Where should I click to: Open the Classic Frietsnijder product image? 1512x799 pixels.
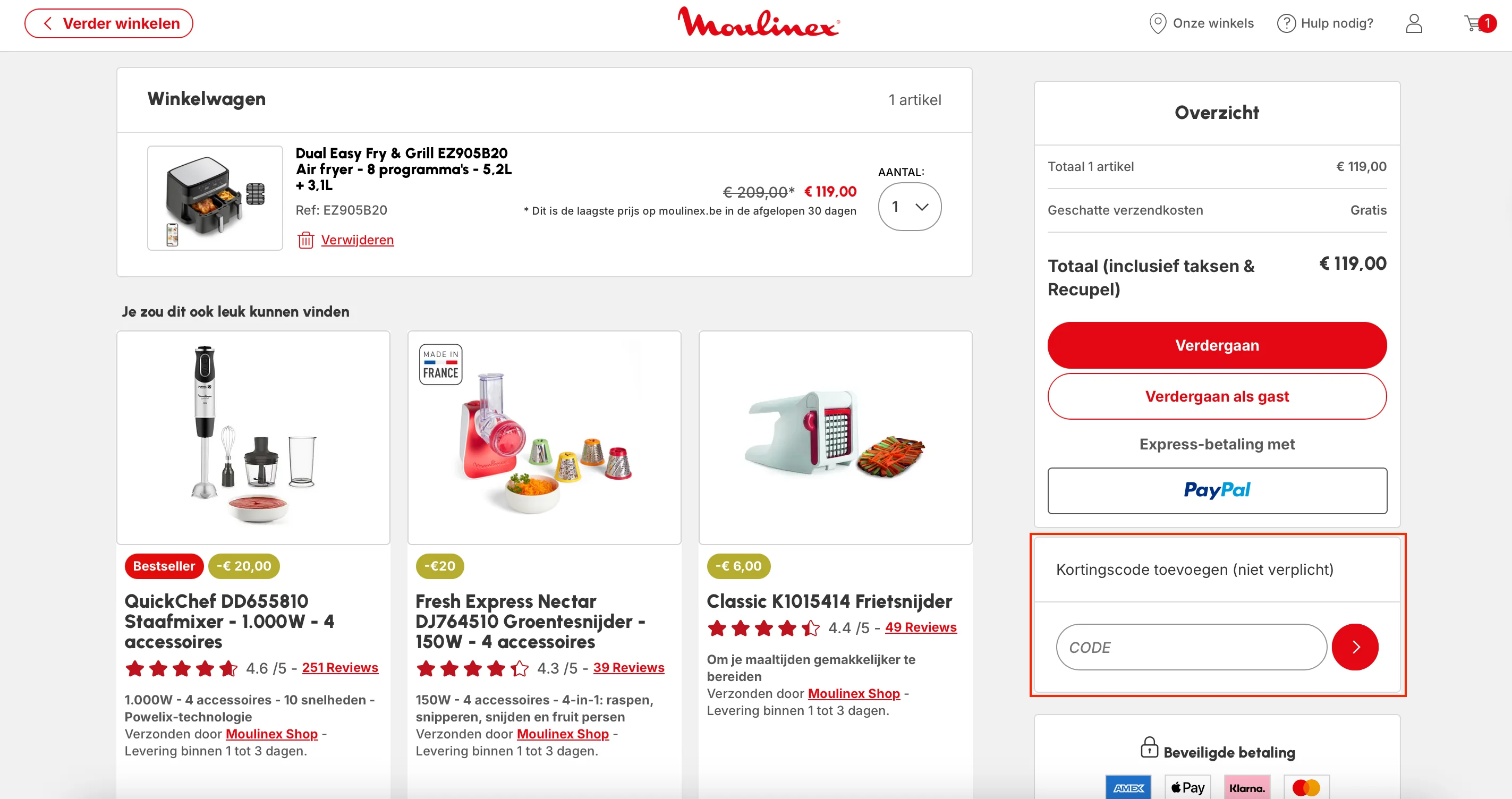point(835,437)
